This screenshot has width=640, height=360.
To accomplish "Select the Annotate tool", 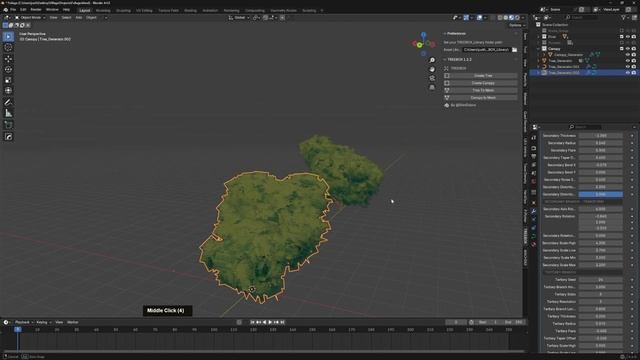I will (x=8, y=102).
